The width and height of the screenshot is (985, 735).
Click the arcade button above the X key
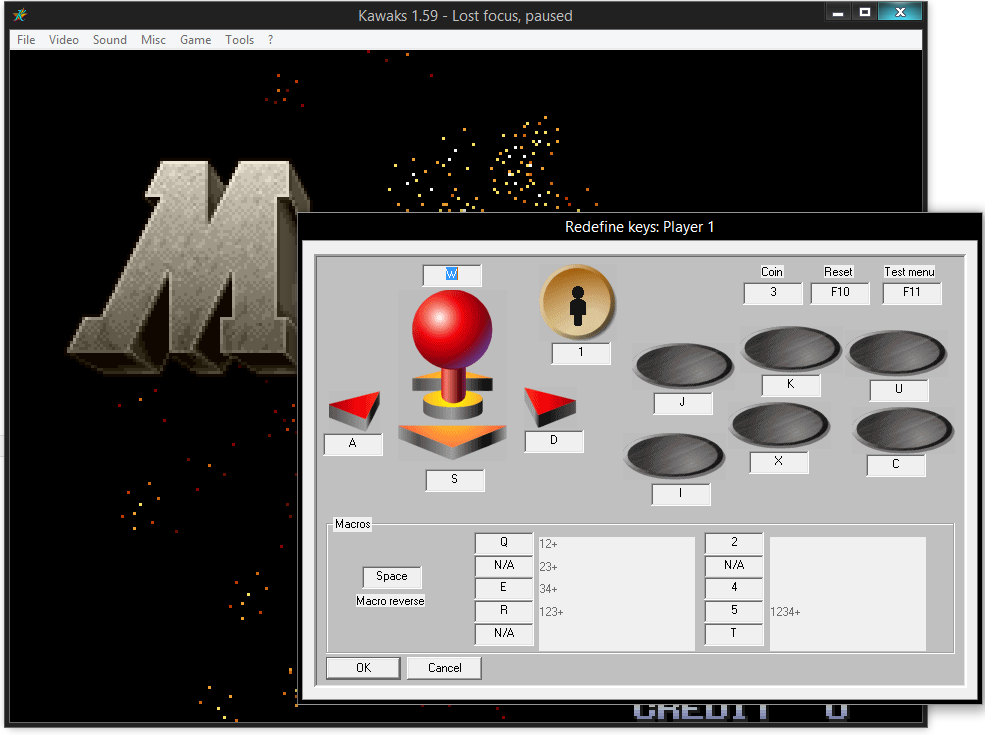(x=780, y=426)
